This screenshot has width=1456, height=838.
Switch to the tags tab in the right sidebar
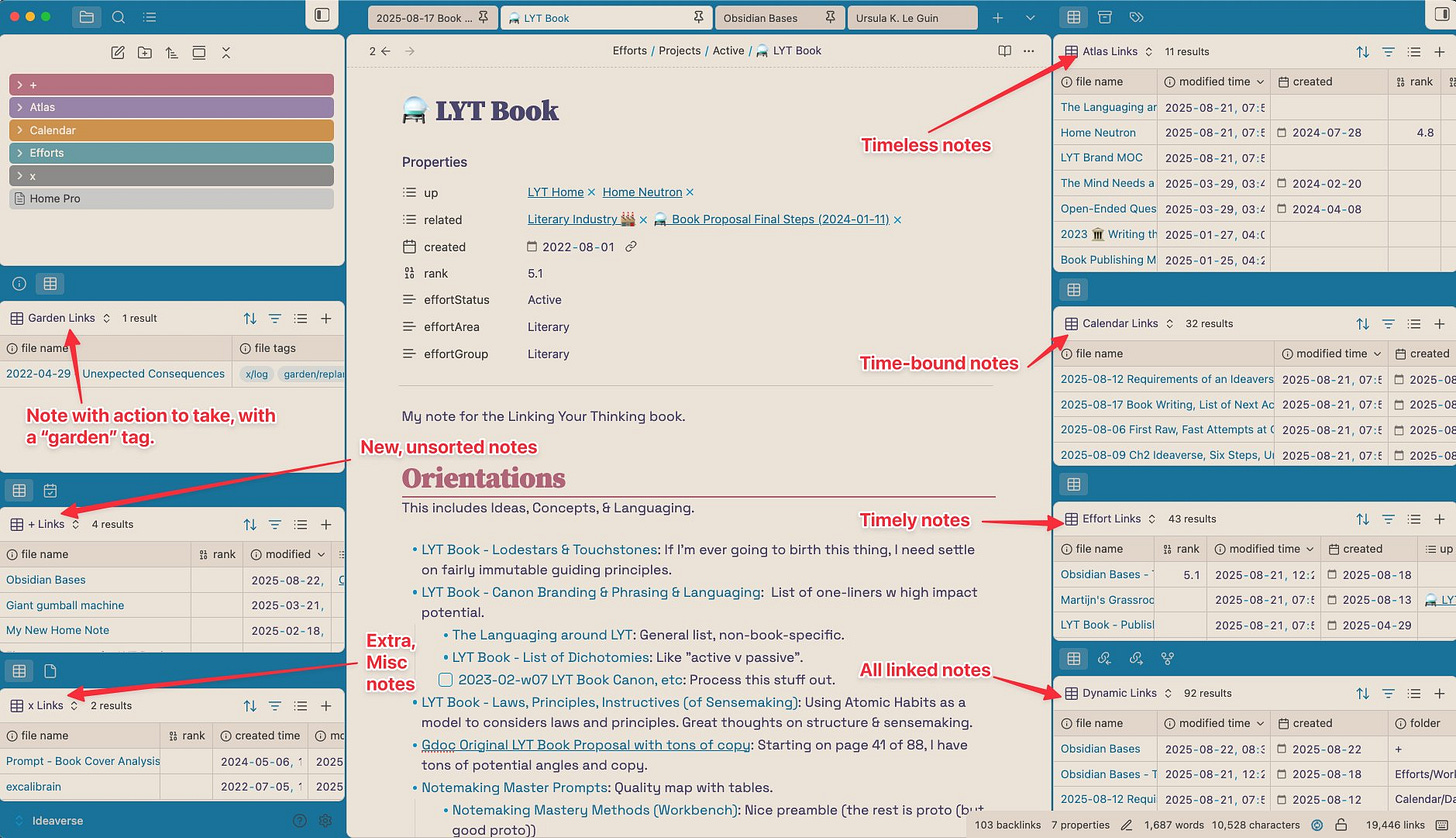[1136, 17]
